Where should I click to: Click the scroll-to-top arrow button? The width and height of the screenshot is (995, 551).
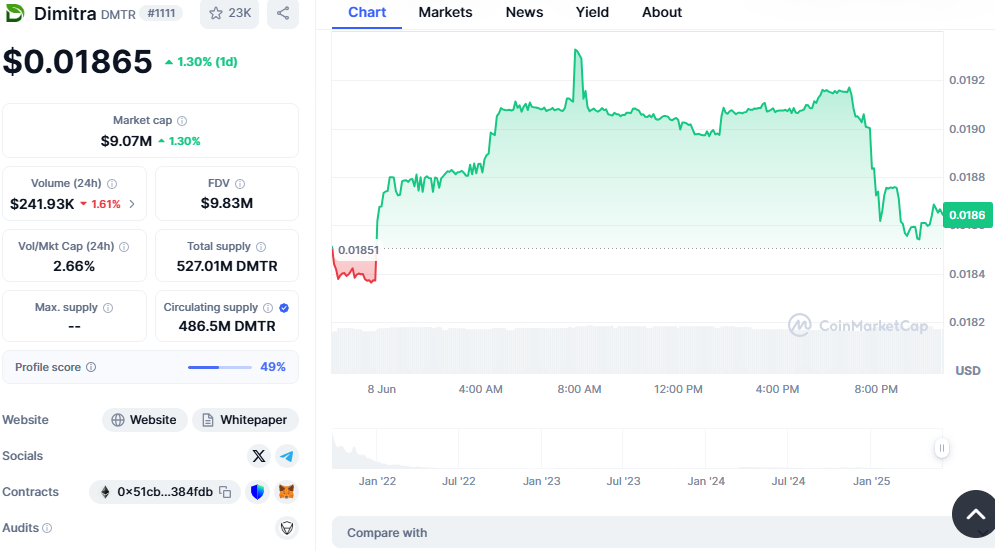tap(975, 514)
